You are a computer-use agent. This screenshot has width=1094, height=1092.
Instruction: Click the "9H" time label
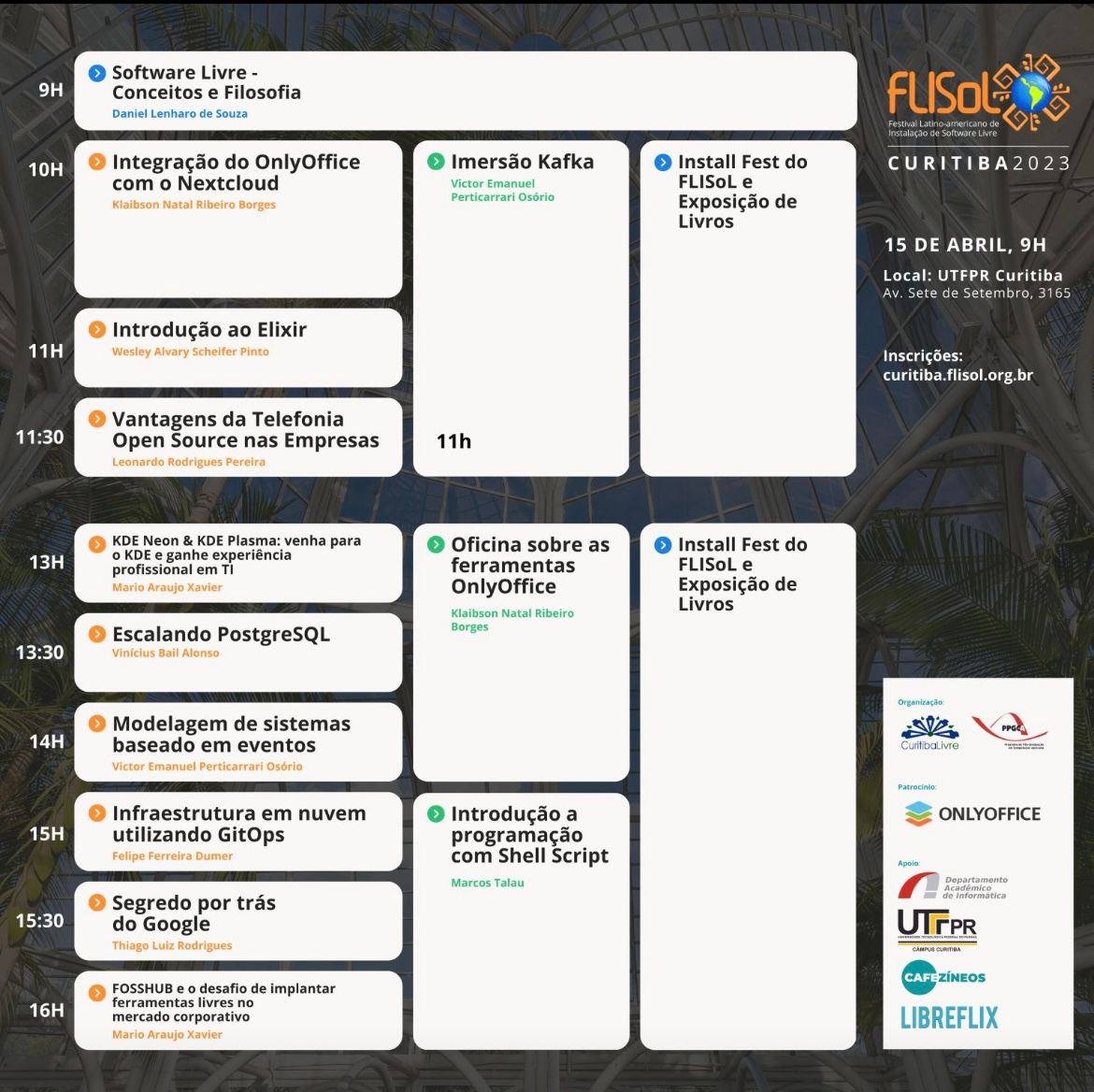(50, 90)
